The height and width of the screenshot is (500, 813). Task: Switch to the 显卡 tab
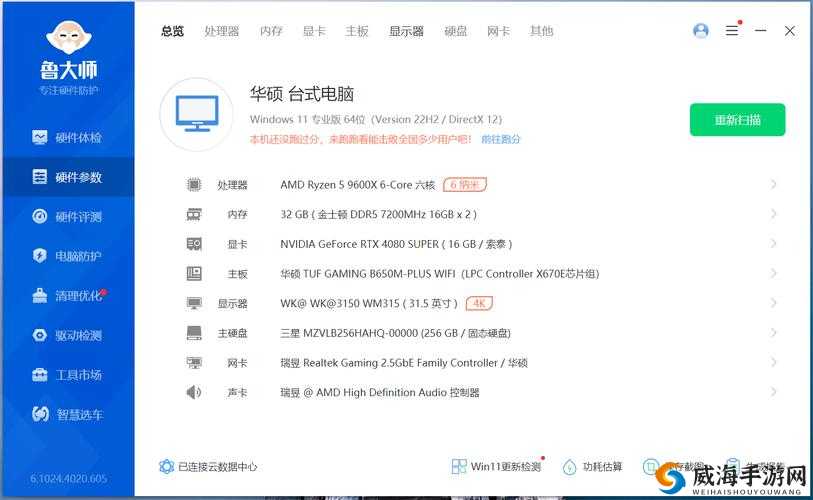[314, 31]
